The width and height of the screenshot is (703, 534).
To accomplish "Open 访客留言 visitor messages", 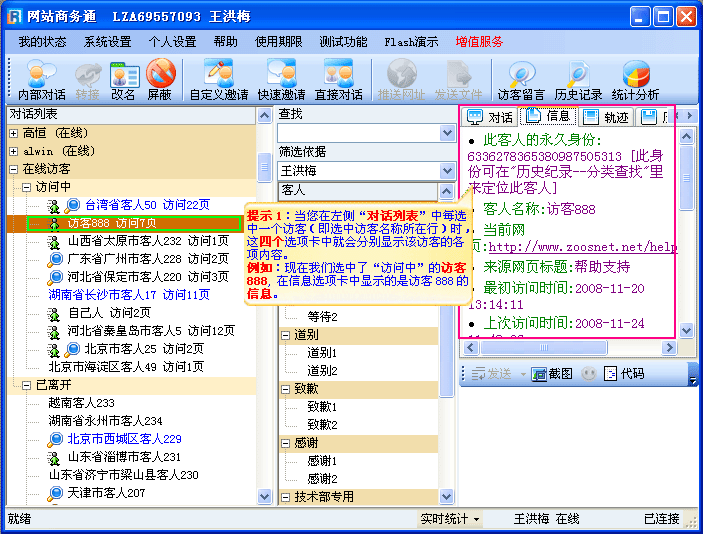I will 520,79.
